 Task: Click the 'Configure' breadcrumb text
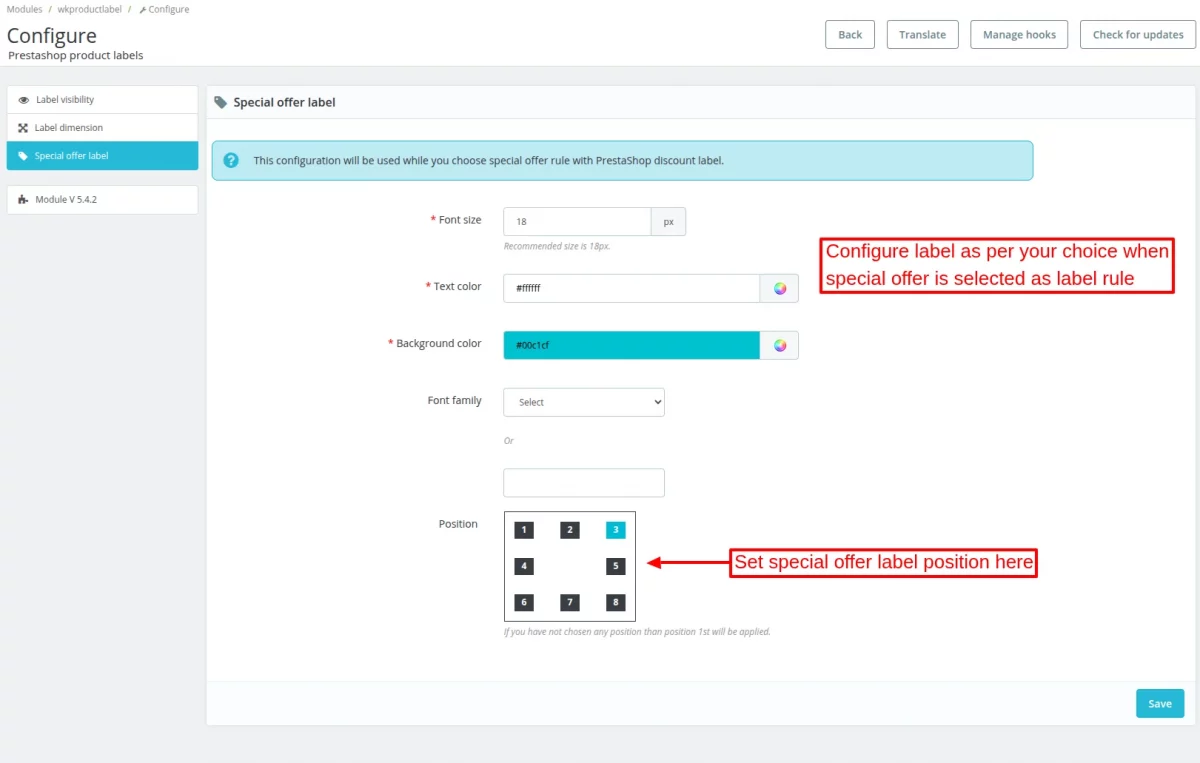click(168, 9)
